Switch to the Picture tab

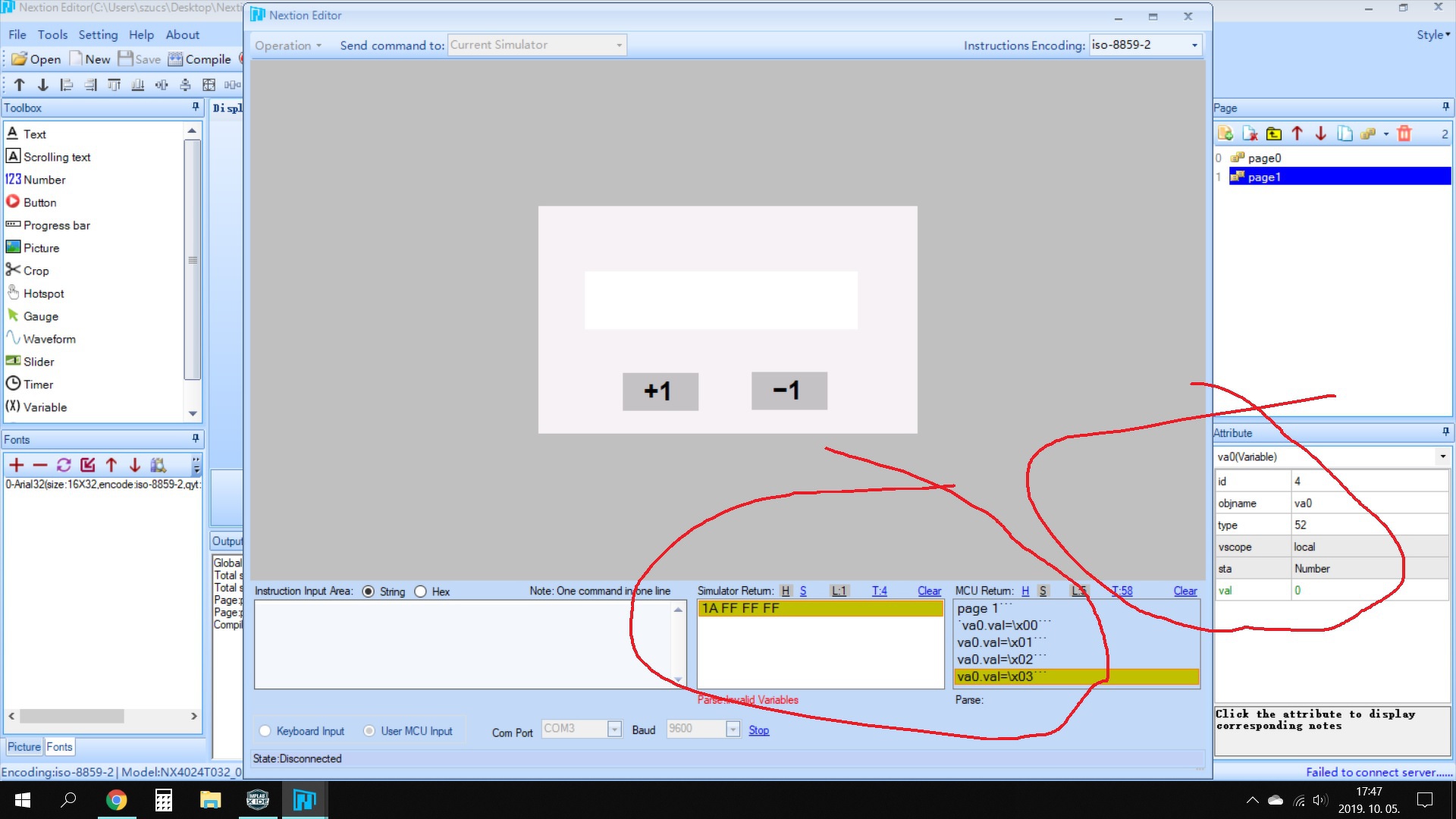coord(24,747)
